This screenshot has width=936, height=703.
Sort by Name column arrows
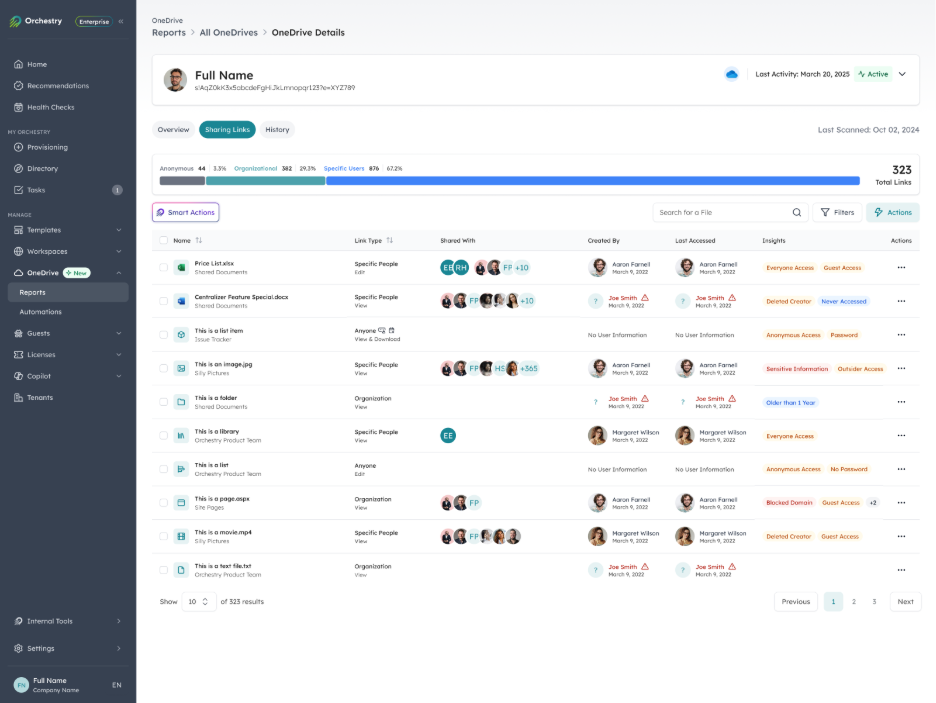[199, 240]
